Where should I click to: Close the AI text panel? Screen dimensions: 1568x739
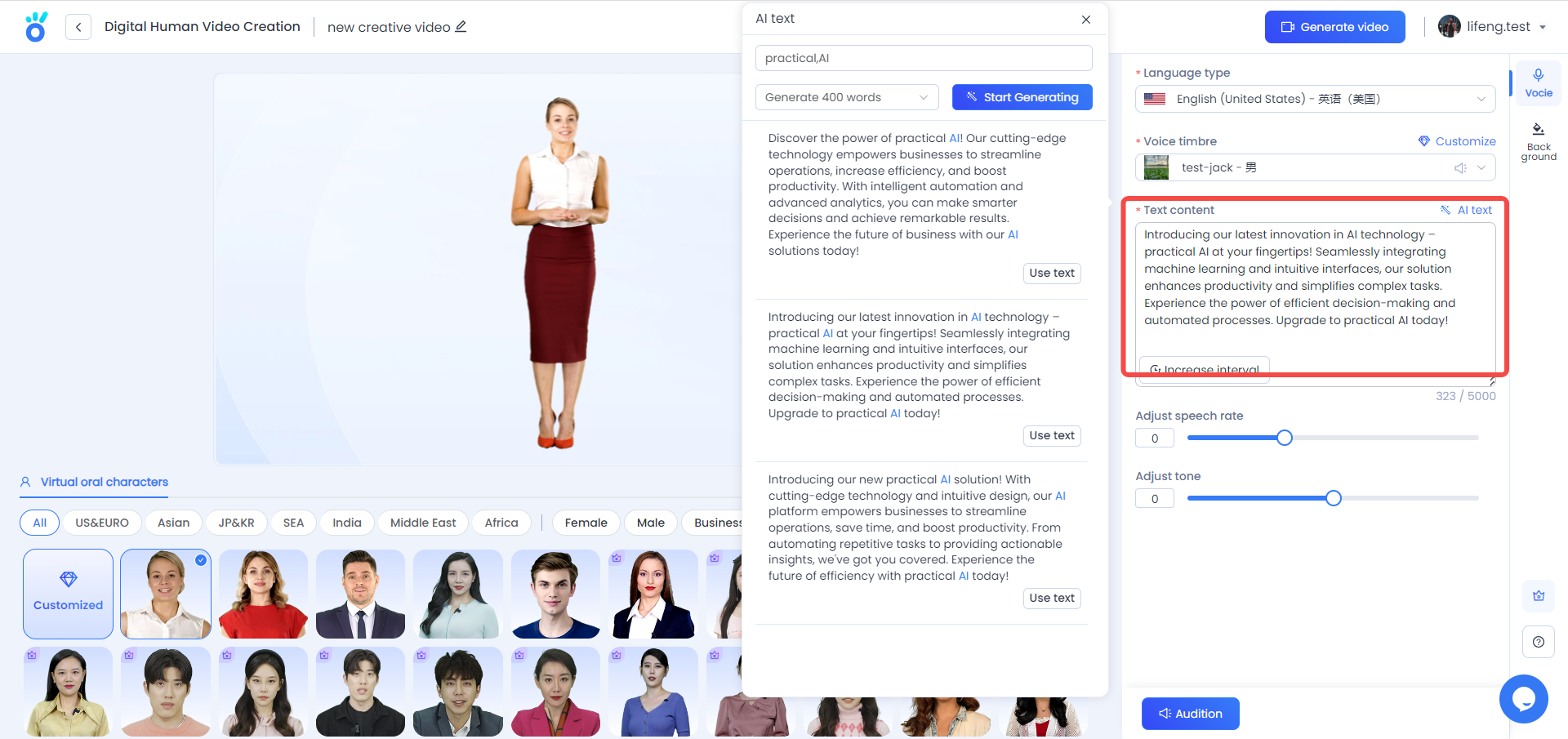pos(1086,20)
